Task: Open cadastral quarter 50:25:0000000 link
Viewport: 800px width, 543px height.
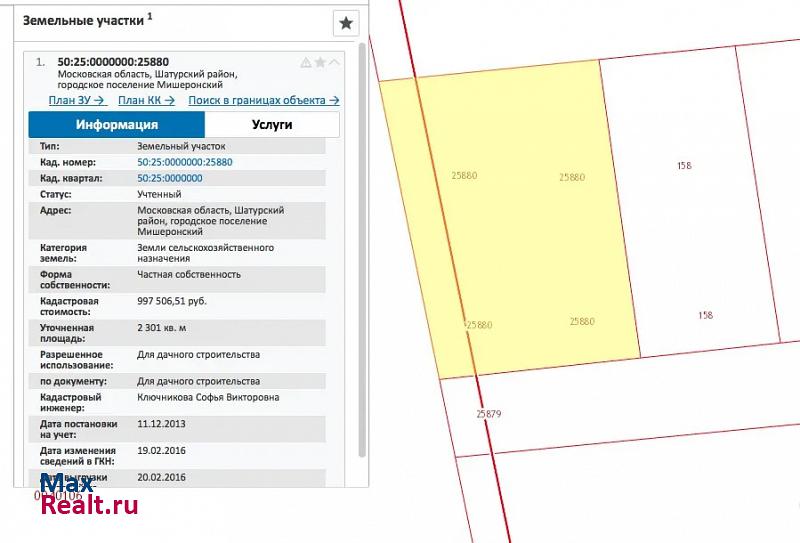Action: 169,178
